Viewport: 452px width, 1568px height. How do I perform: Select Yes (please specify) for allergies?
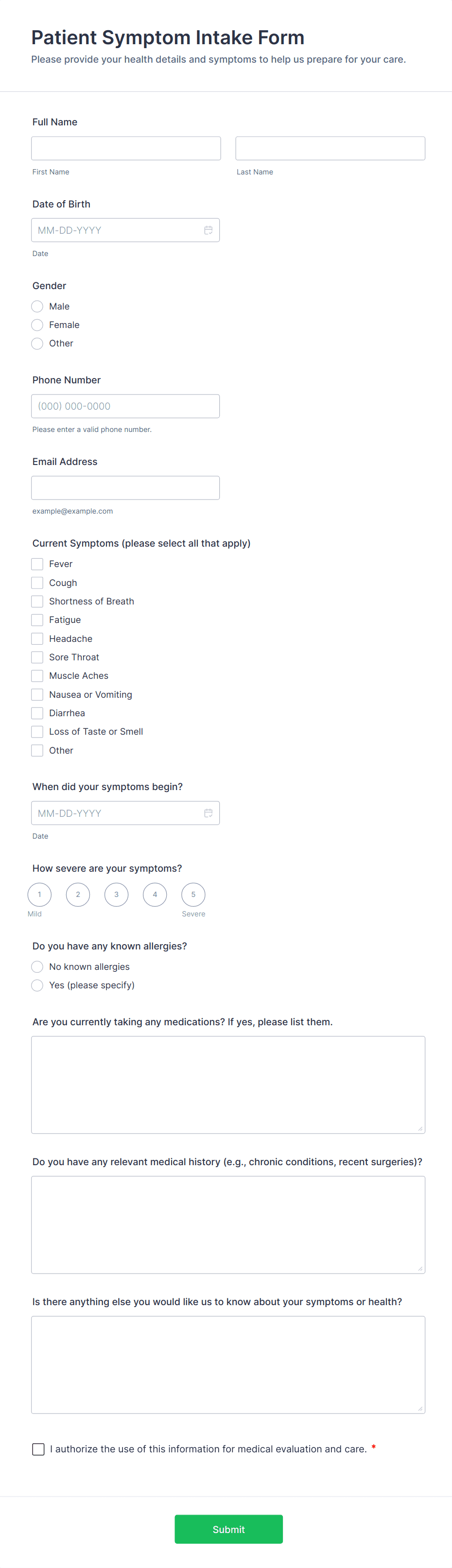[37, 985]
